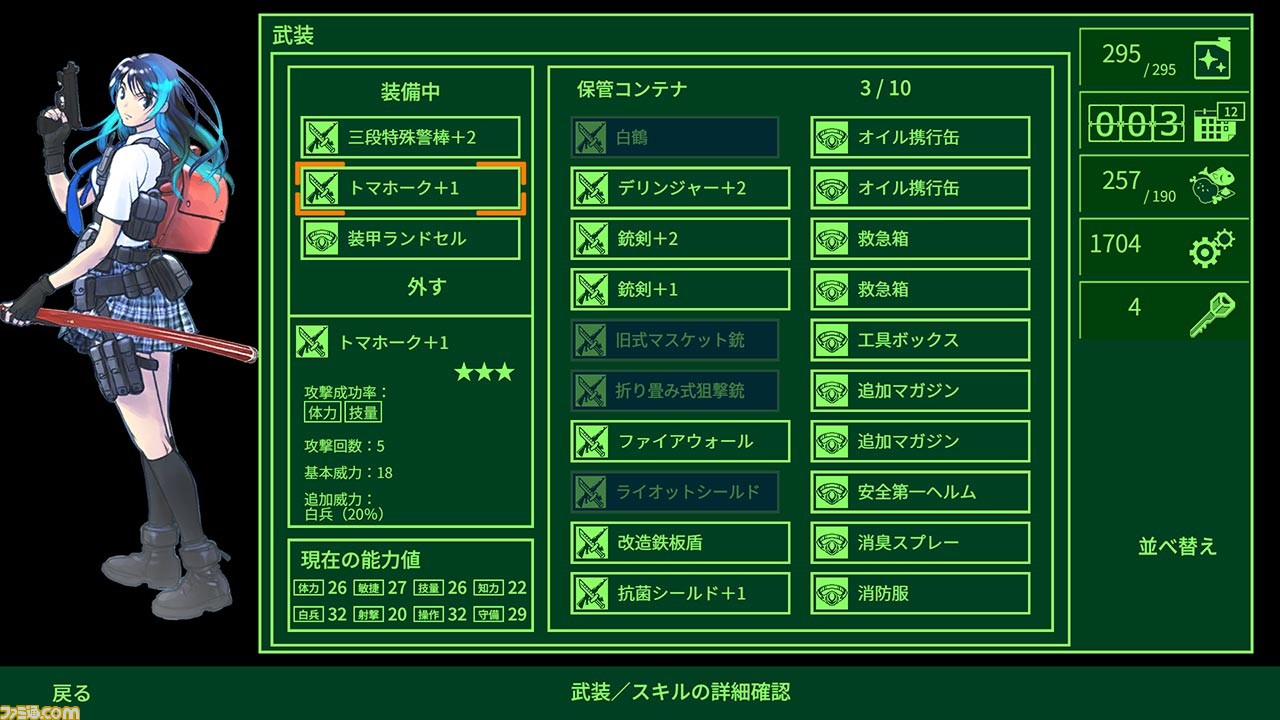The height and width of the screenshot is (720, 1280).
Task: Select equipped 三段特殊警棒+2 slot
Action: tap(410, 137)
